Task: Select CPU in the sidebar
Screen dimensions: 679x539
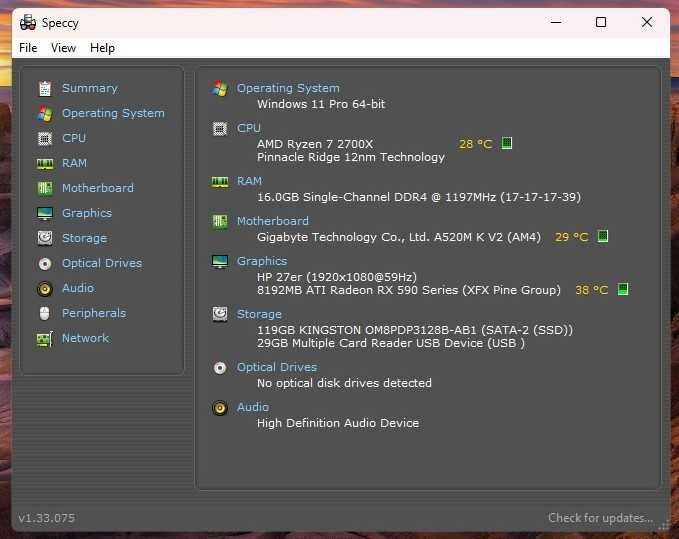Action: (74, 139)
